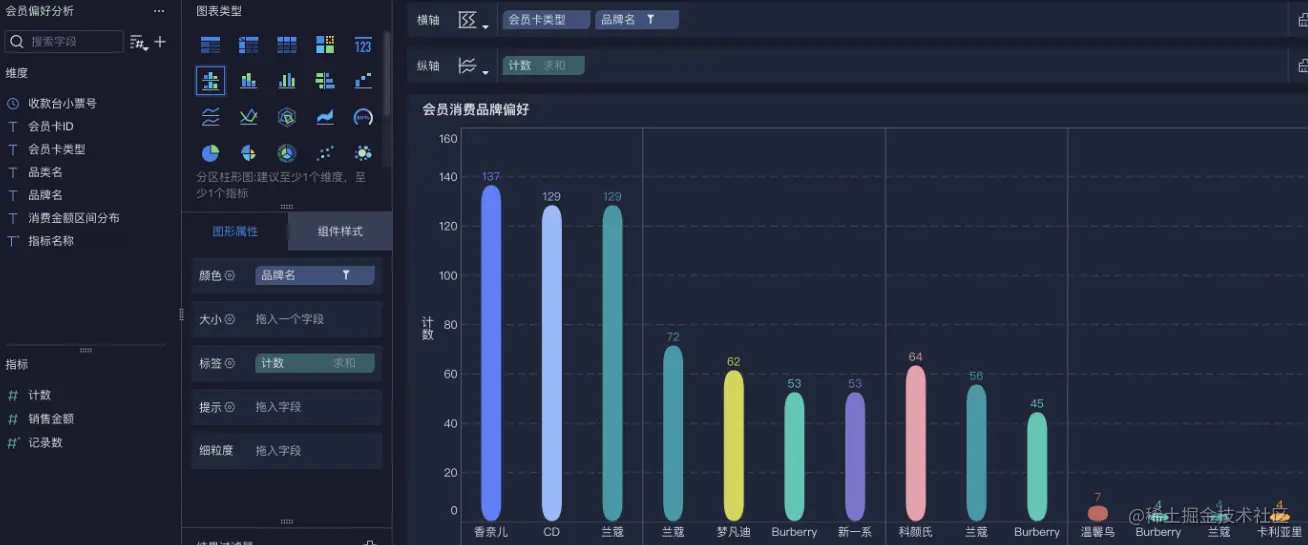This screenshot has height=545, width=1308.
Task: Select the 会员卡类型 dimension field
Action: [57, 149]
